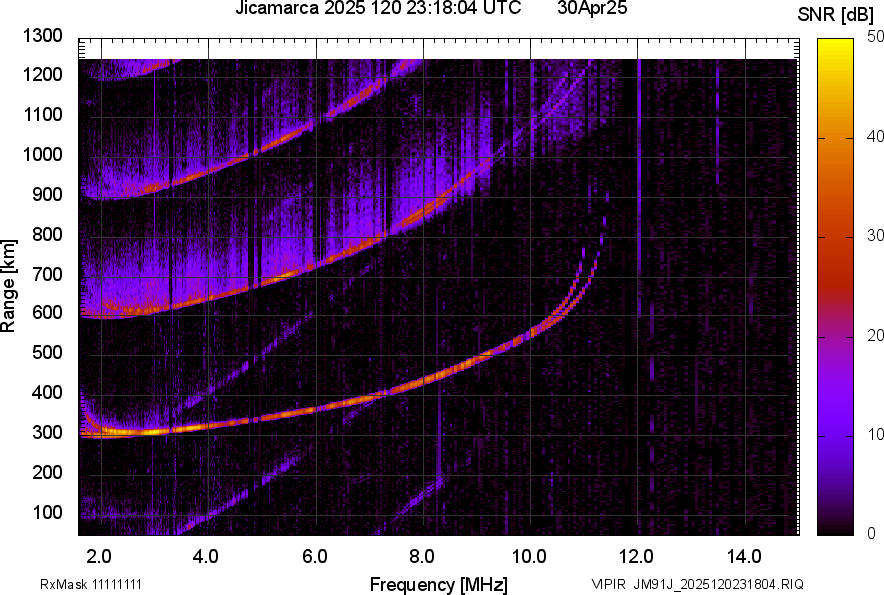Click the 600 range tick label
The width and height of the screenshot is (884, 595).
click(47, 313)
